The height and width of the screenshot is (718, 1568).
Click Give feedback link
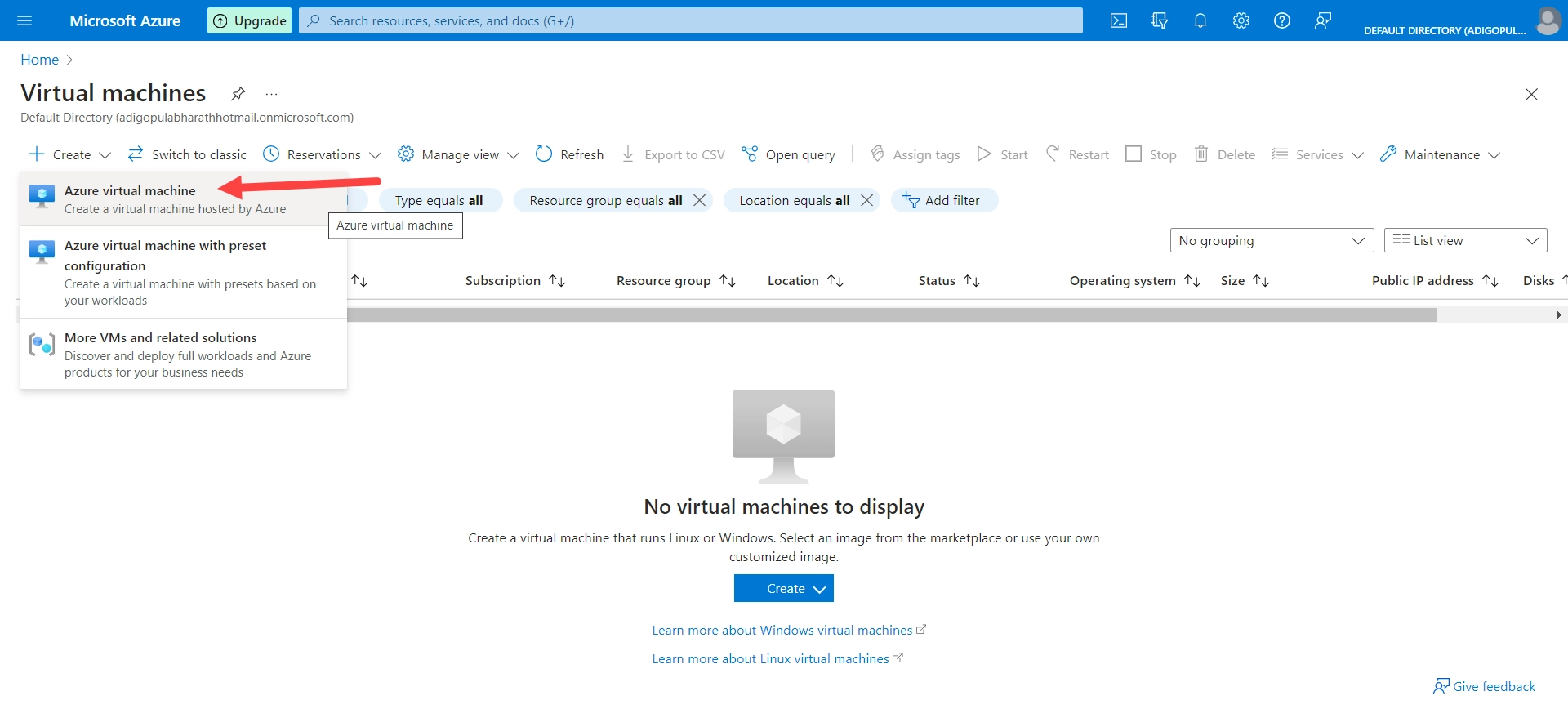pos(1484,686)
